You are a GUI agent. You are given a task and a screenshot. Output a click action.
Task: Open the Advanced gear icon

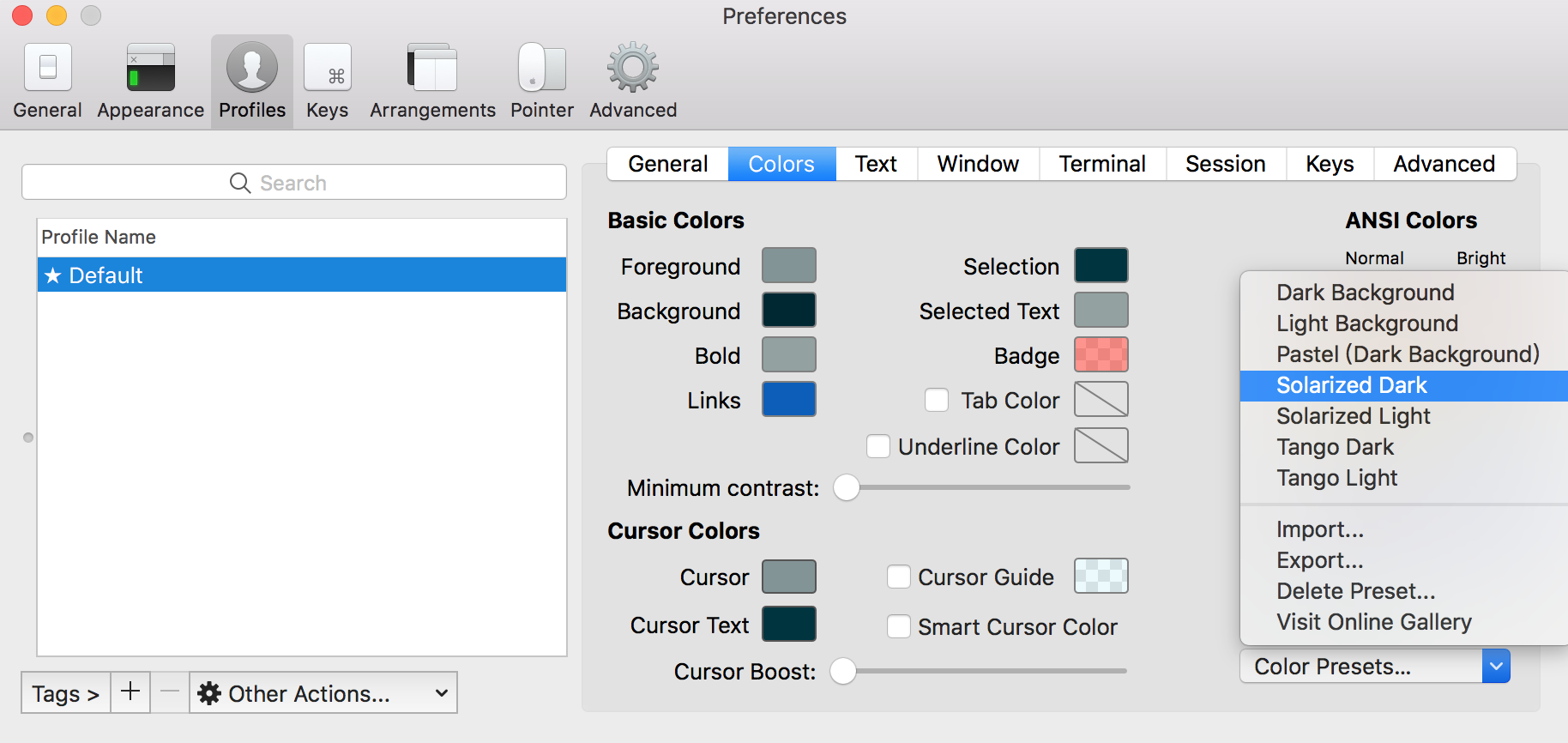click(x=633, y=69)
